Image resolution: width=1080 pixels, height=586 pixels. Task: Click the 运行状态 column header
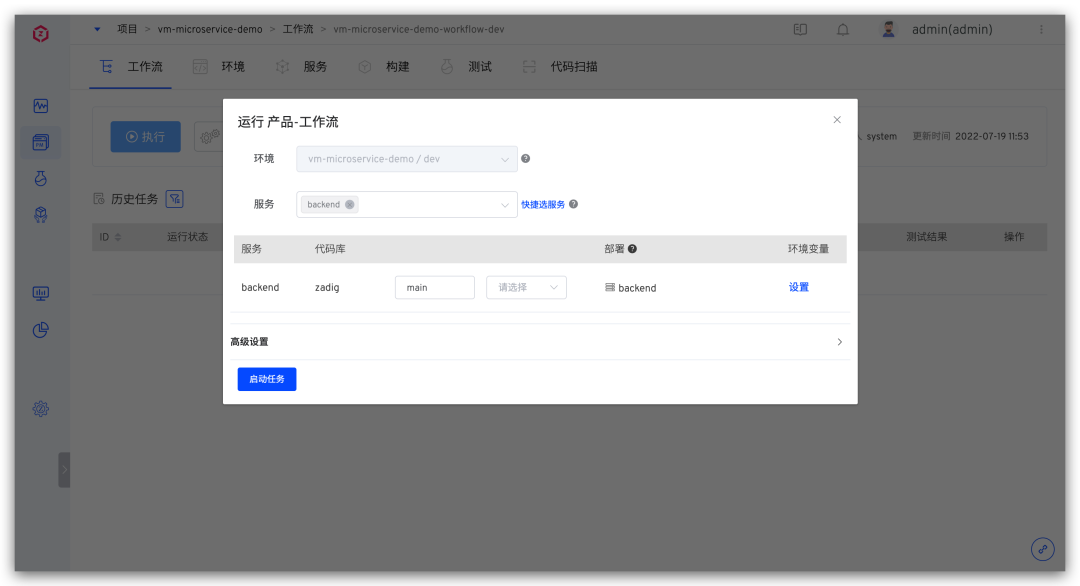pyautogui.click(x=187, y=237)
